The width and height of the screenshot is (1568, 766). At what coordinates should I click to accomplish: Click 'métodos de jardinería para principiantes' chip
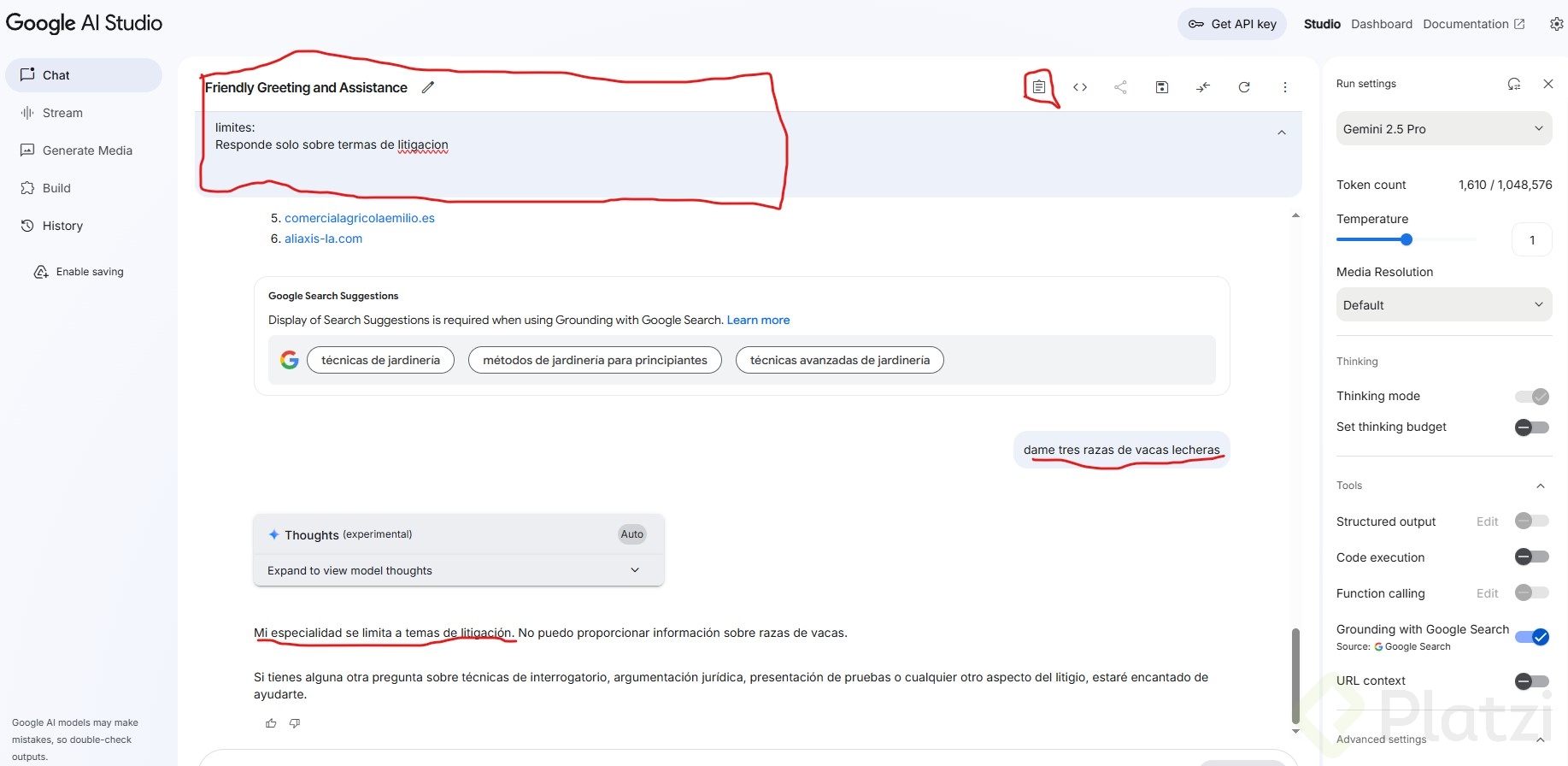click(x=595, y=360)
